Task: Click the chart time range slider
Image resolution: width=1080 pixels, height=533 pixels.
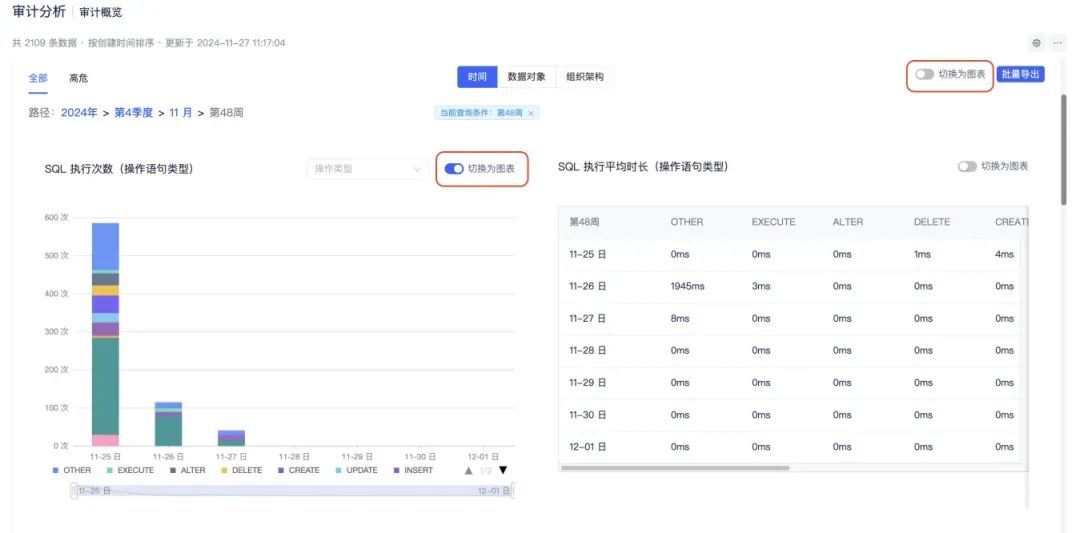Action: [293, 491]
